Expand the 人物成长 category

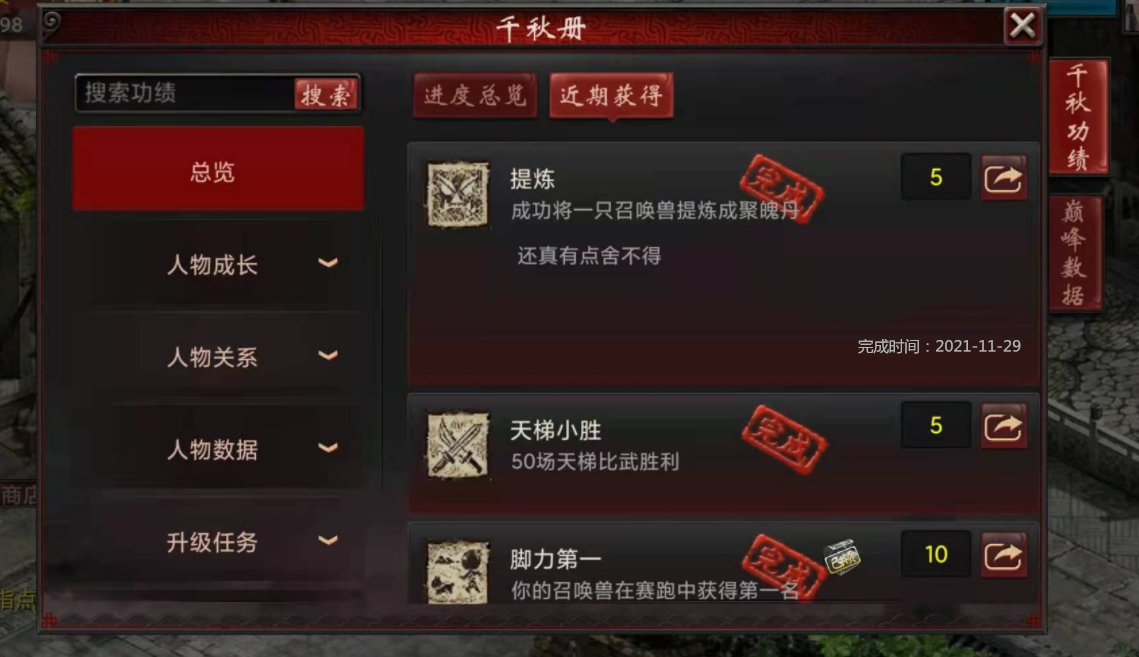(x=218, y=265)
